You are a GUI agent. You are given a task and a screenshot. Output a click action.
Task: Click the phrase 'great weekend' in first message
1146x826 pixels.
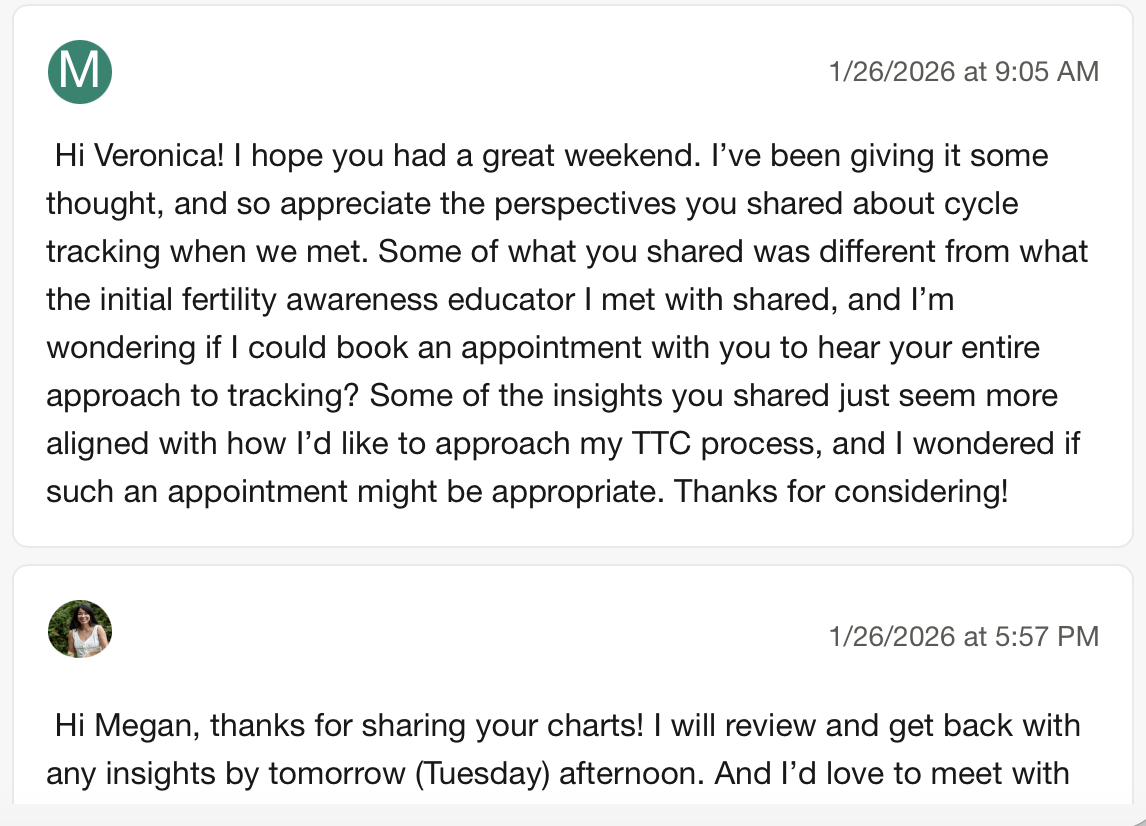click(587, 156)
